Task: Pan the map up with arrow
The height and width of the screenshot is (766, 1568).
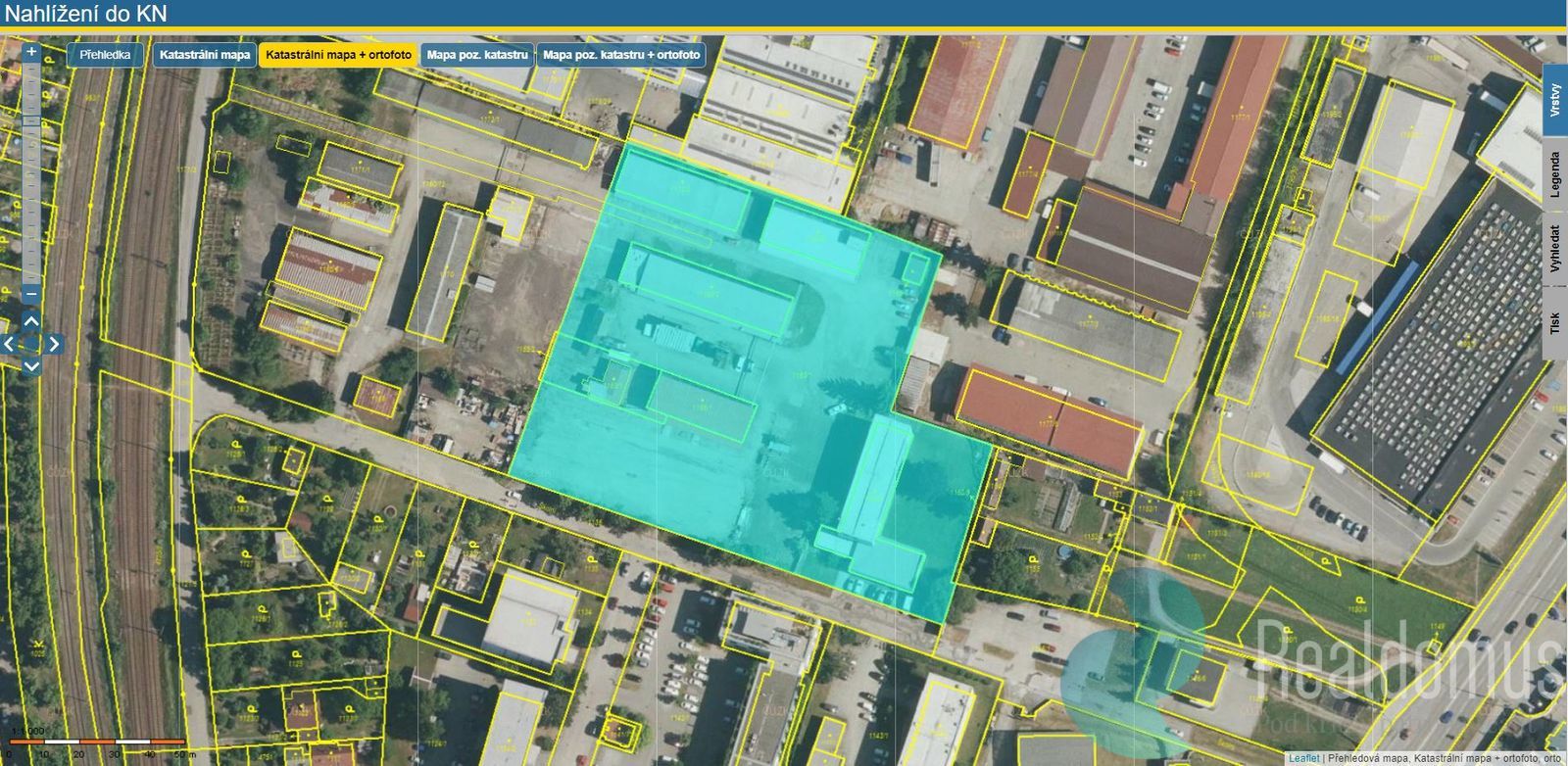Action: [31, 321]
